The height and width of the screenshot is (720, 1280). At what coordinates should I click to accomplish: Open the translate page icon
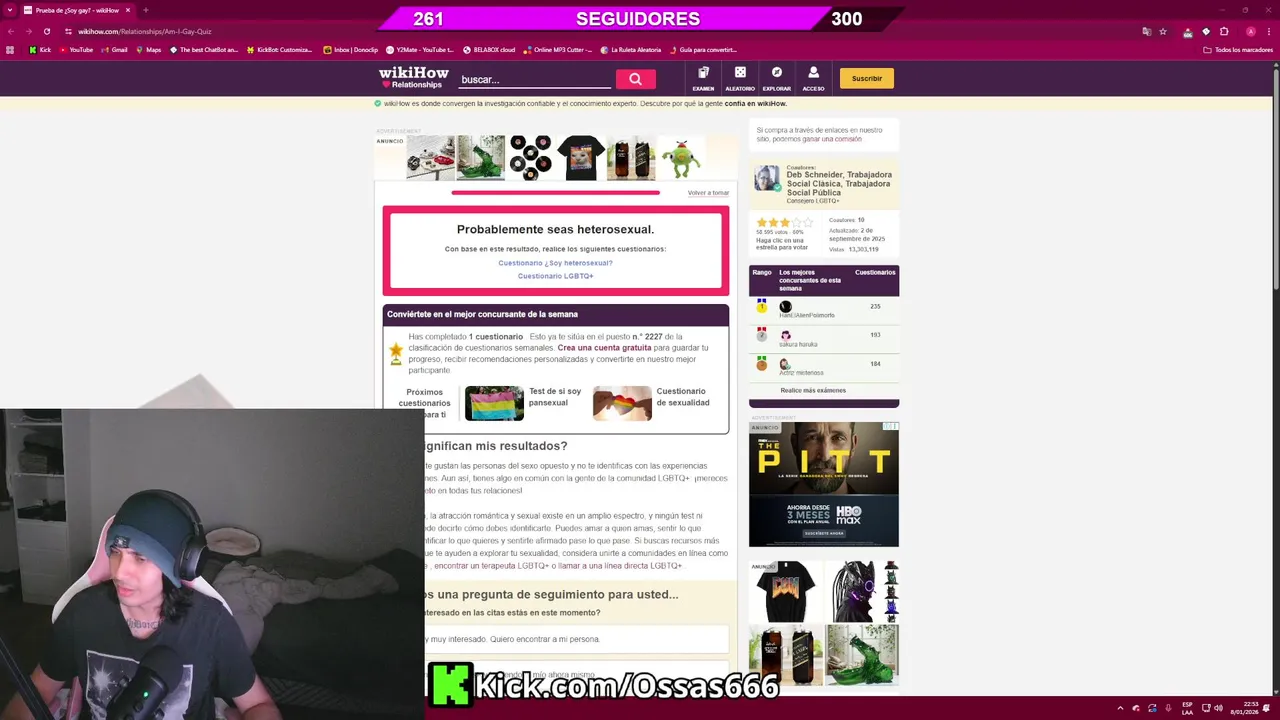pos(1147,31)
